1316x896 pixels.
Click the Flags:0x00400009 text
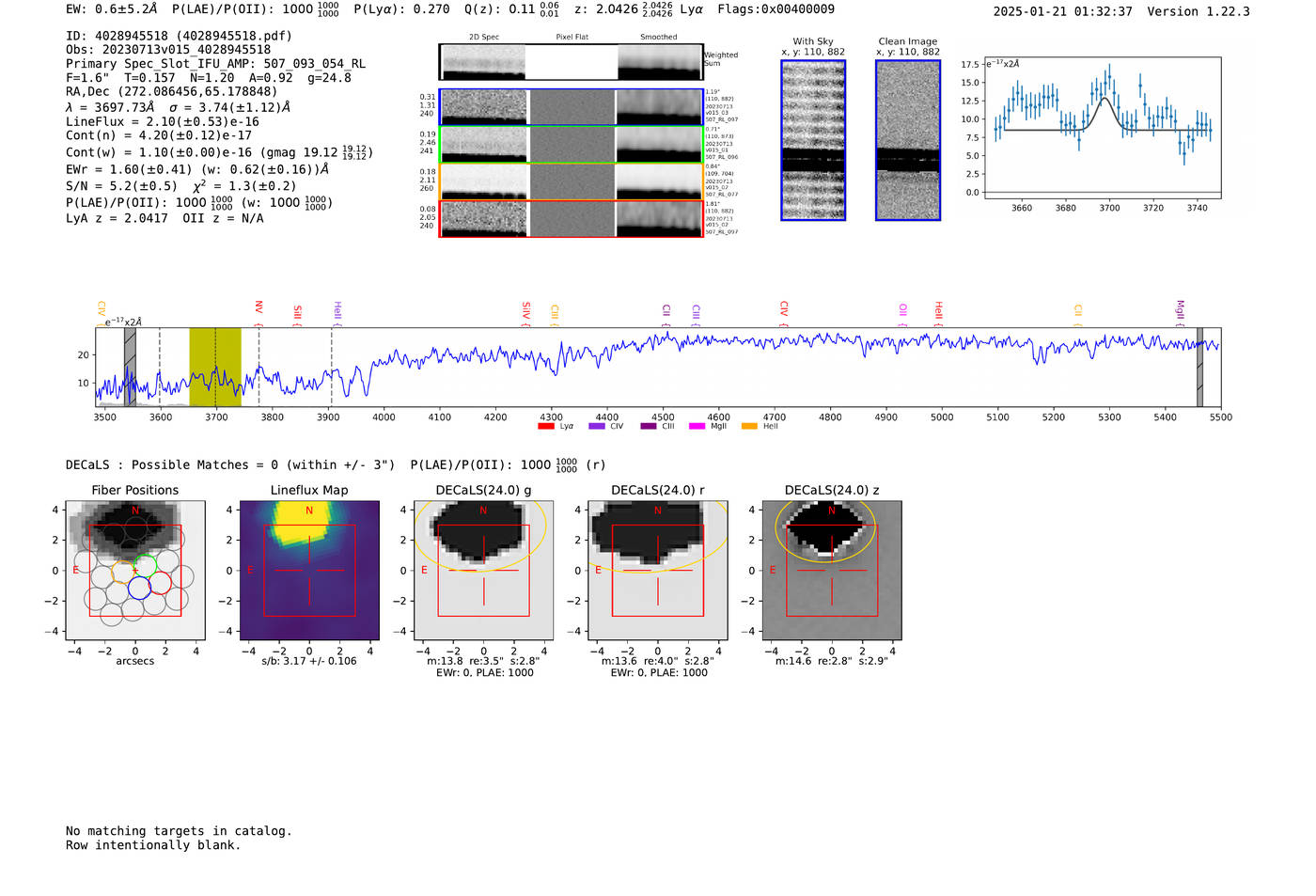[x=775, y=8]
